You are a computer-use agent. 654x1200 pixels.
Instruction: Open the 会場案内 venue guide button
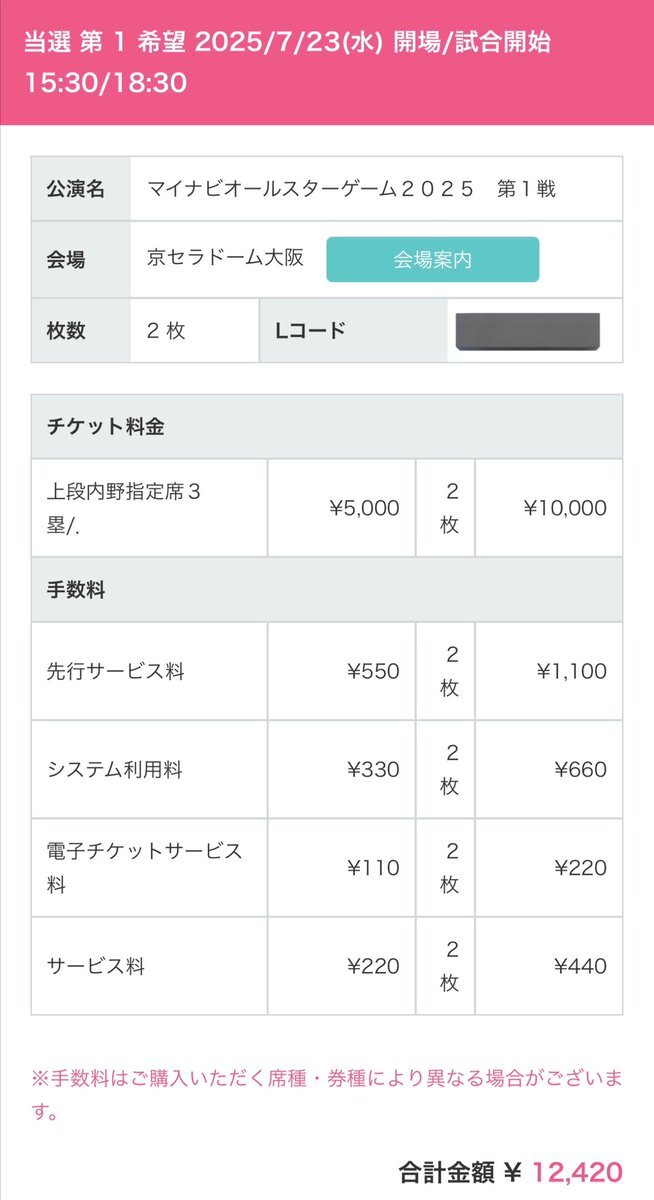tap(432, 260)
